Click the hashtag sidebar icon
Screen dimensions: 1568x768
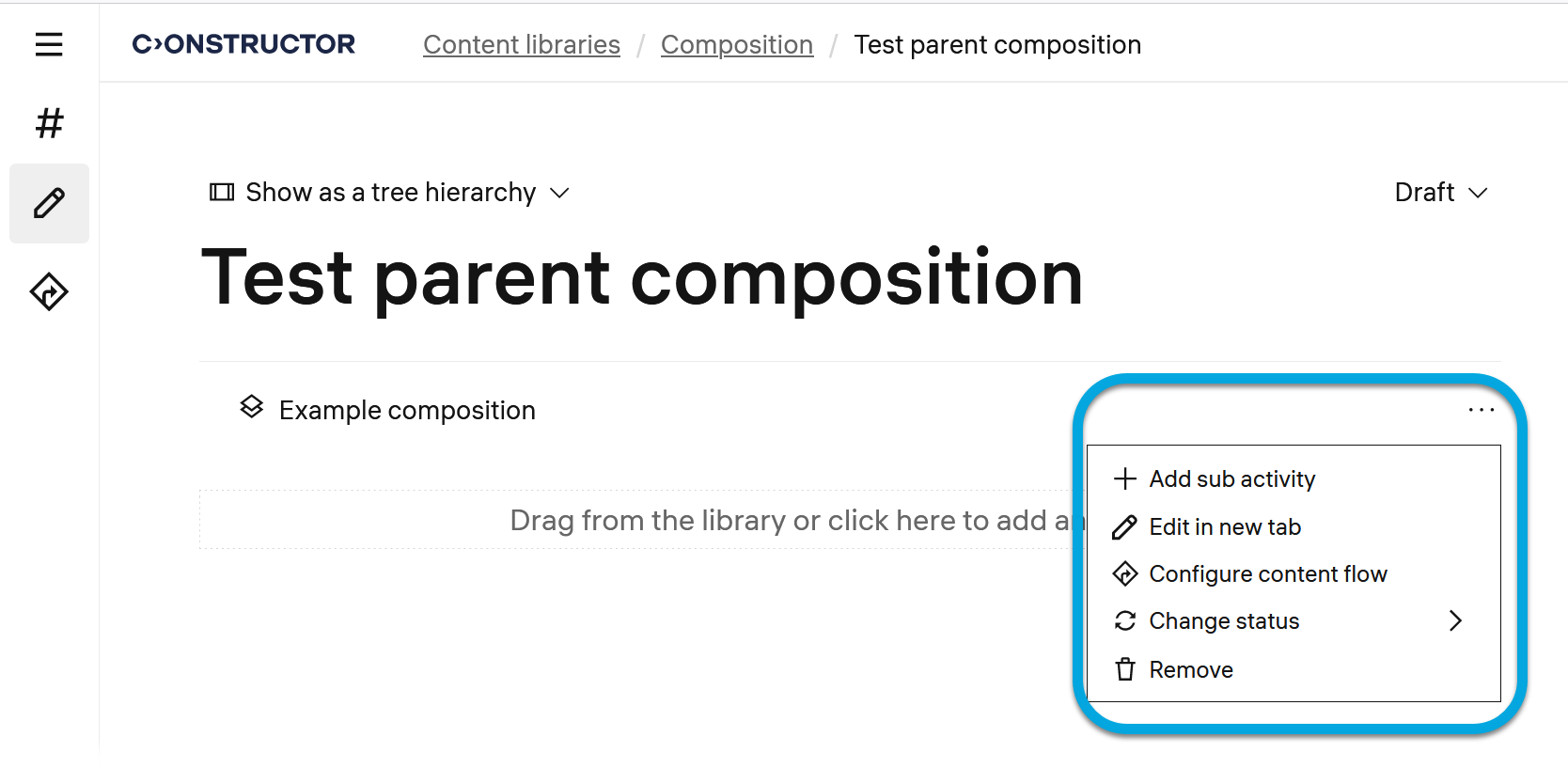point(49,123)
